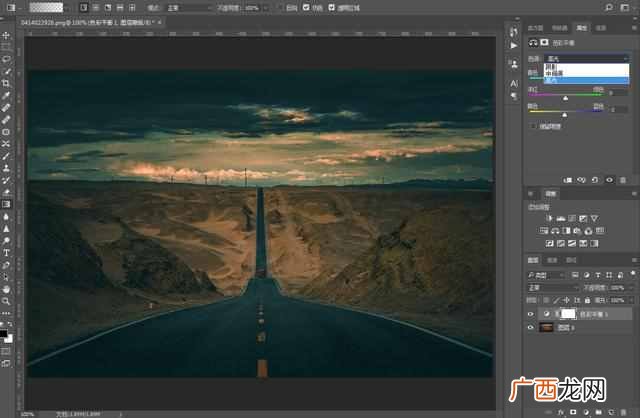
Task: Toggle layer filtering switch
Action: pos(633,274)
